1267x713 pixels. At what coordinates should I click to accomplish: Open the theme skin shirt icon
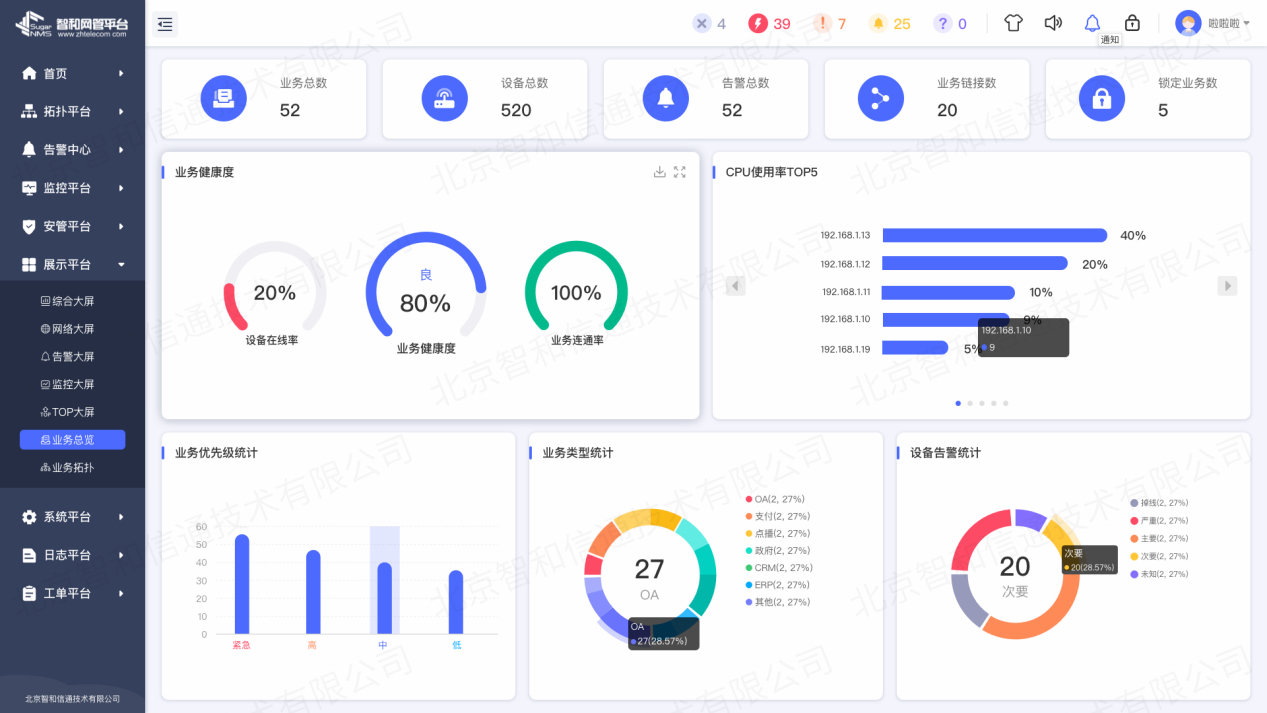[x=1013, y=23]
